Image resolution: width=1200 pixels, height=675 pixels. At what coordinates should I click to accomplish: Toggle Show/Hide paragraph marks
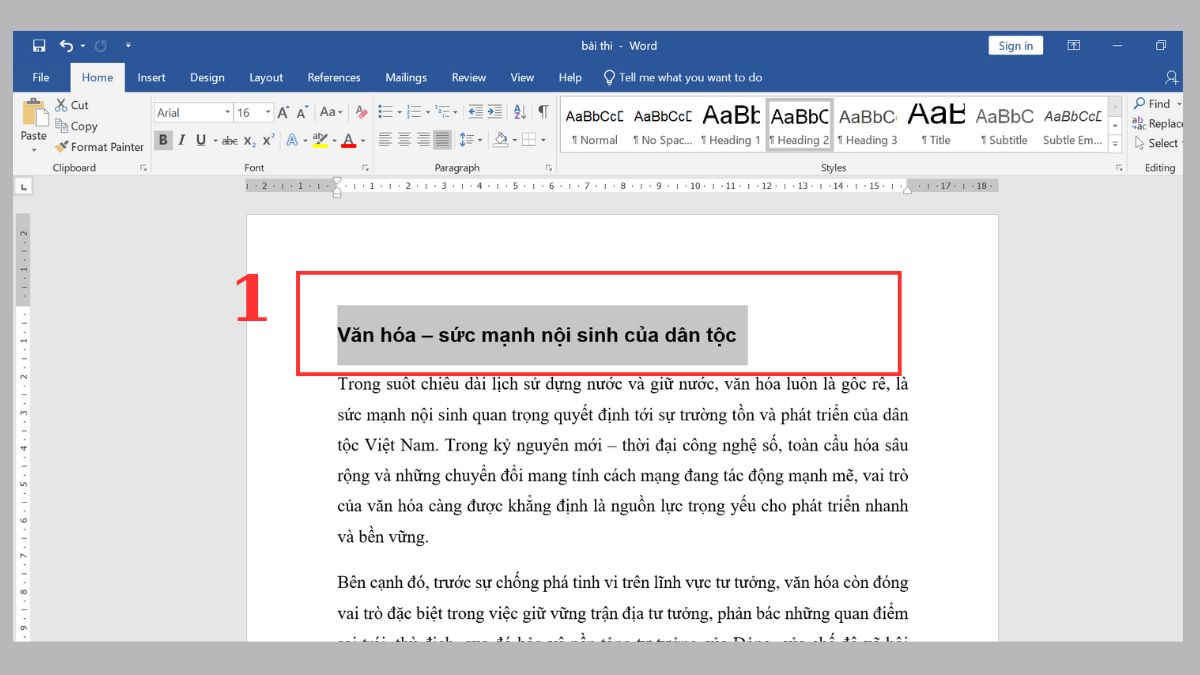click(543, 112)
